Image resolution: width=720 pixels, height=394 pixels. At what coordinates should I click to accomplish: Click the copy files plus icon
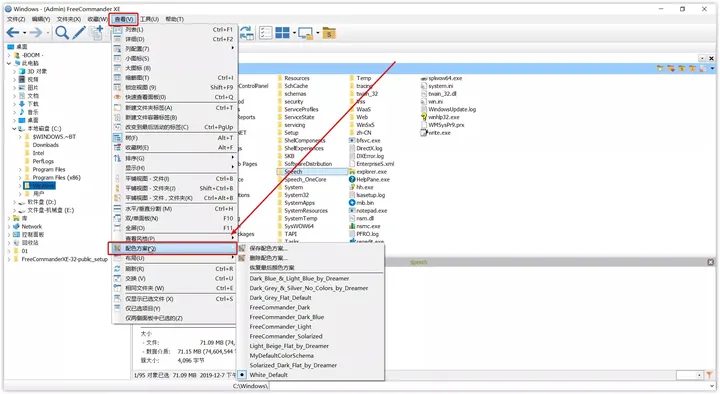tap(96, 33)
